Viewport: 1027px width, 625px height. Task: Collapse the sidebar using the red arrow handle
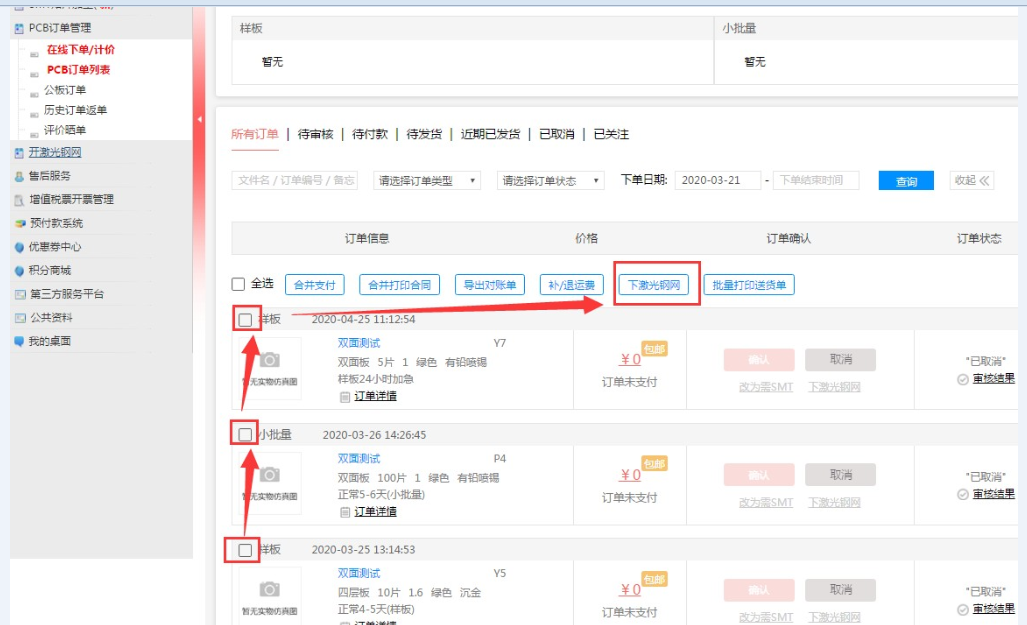tap(199, 119)
